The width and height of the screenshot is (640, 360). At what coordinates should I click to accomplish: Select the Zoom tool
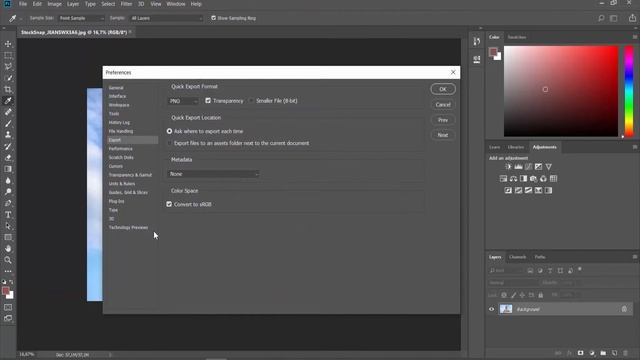click(x=8, y=260)
